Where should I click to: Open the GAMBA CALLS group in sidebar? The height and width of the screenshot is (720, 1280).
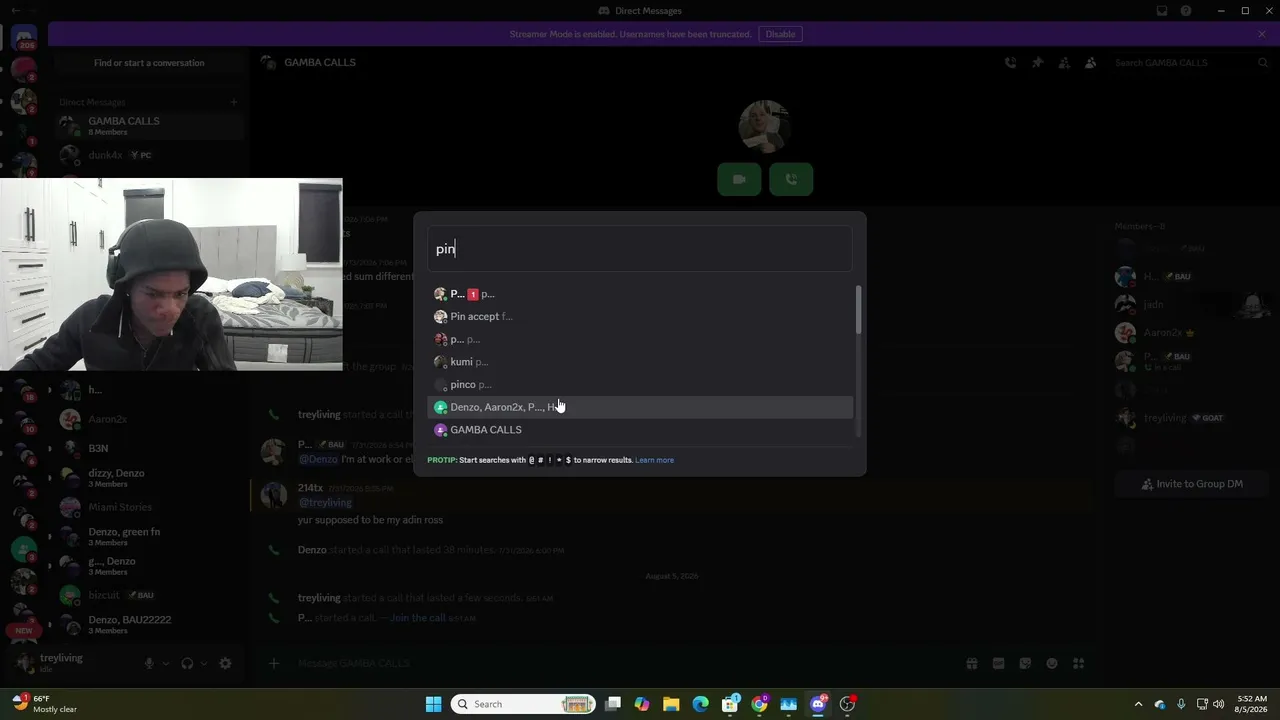click(x=149, y=126)
